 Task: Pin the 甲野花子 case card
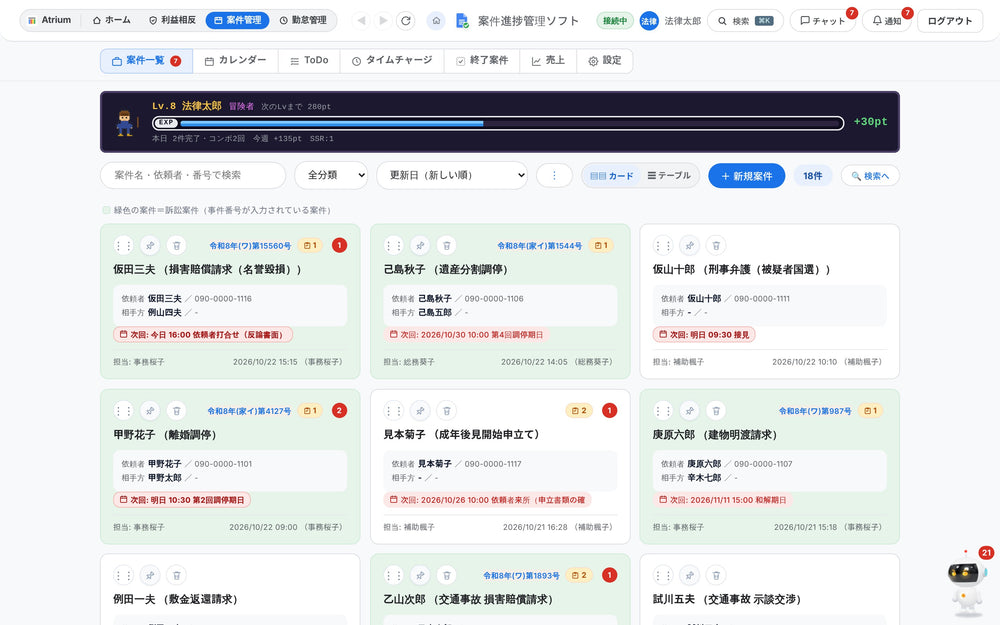tap(150, 411)
